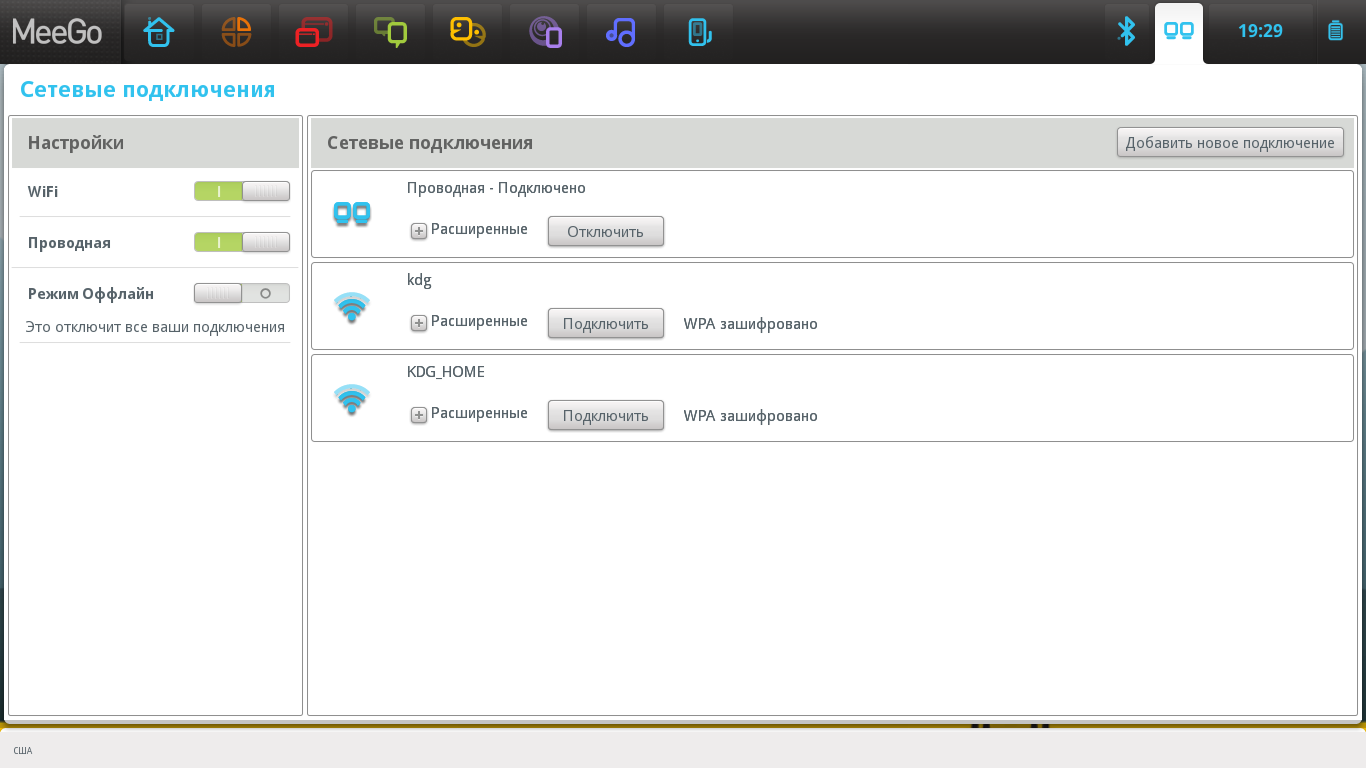The height and width of the screenshot is (768, 1366).
Task: Enable Режим Оффлайн switch
Action: 242,293
